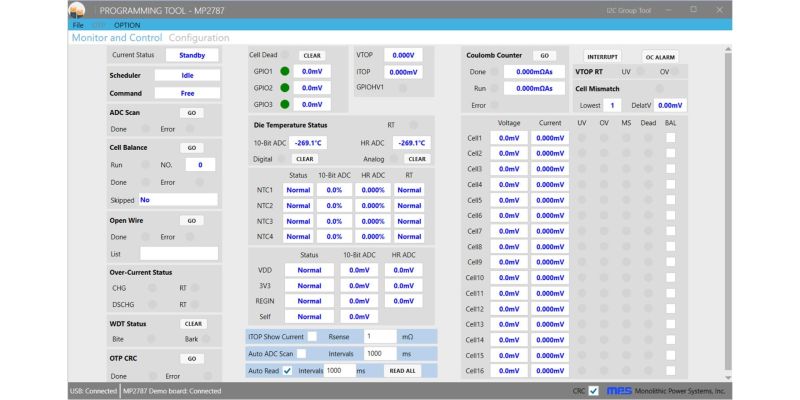
Task: Click the INTERRUPT button
Action: coord(603,57)
